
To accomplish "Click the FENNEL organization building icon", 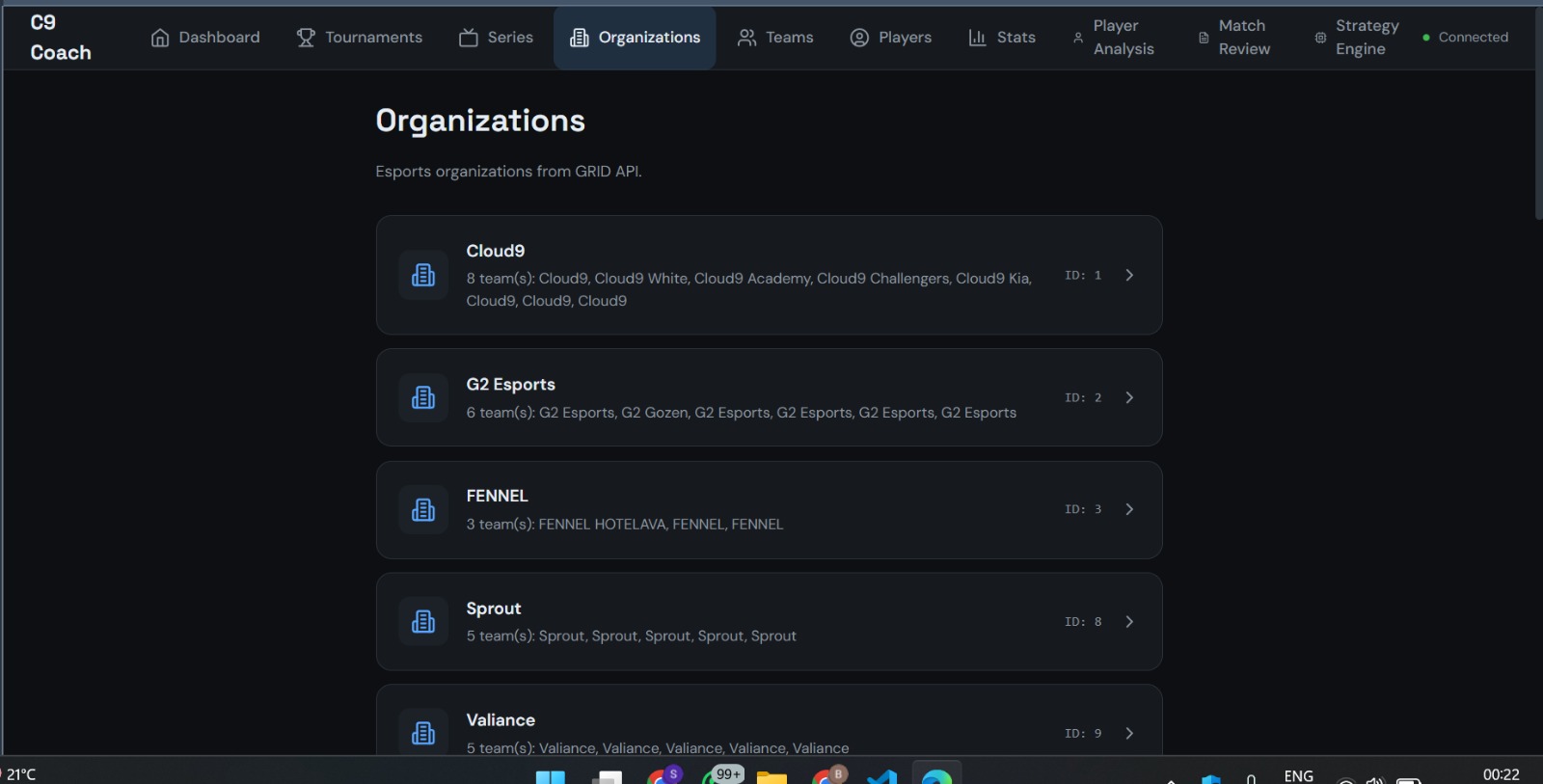I will 423,510.
